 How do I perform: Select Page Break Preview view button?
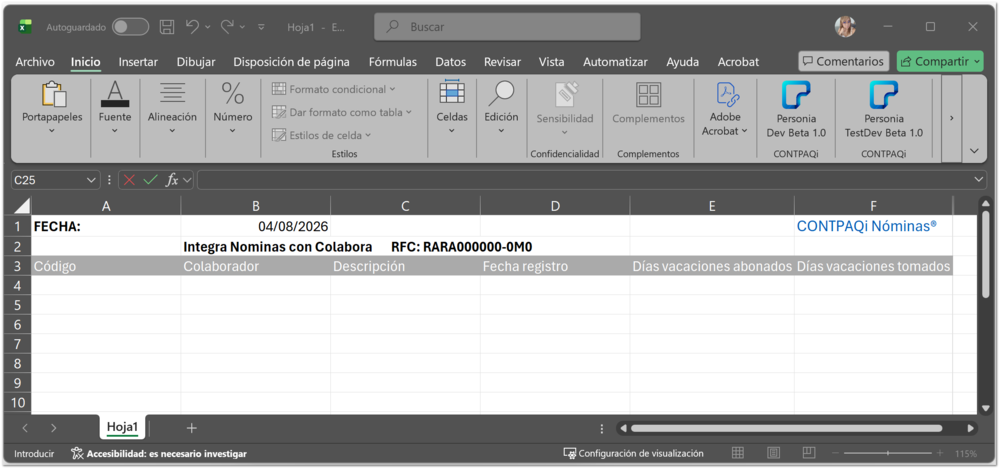click(x=809, y=453)
